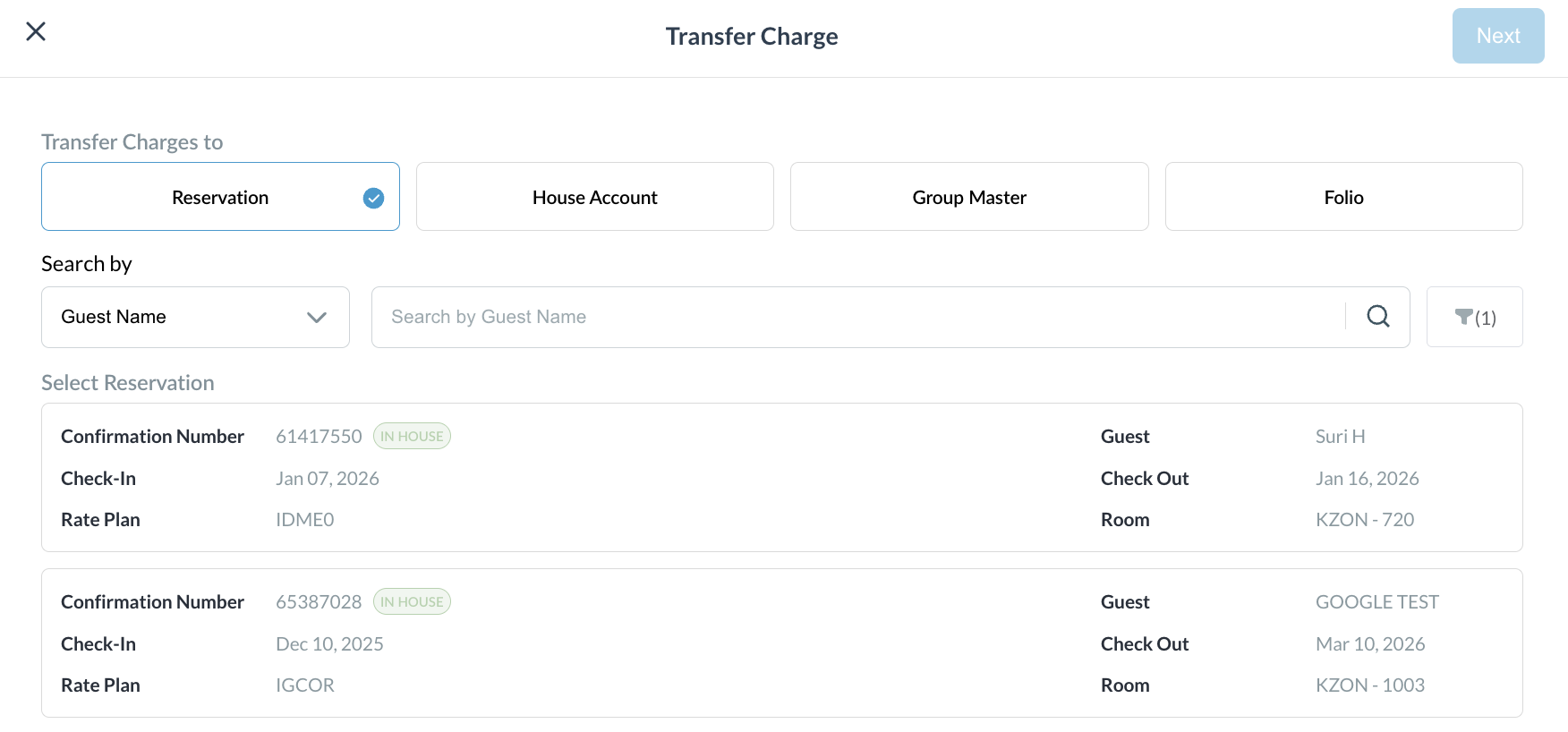Click the magnifying glass search icon
The height and width of the screenshot is (732, 1568).
(x=1378, y=317)
